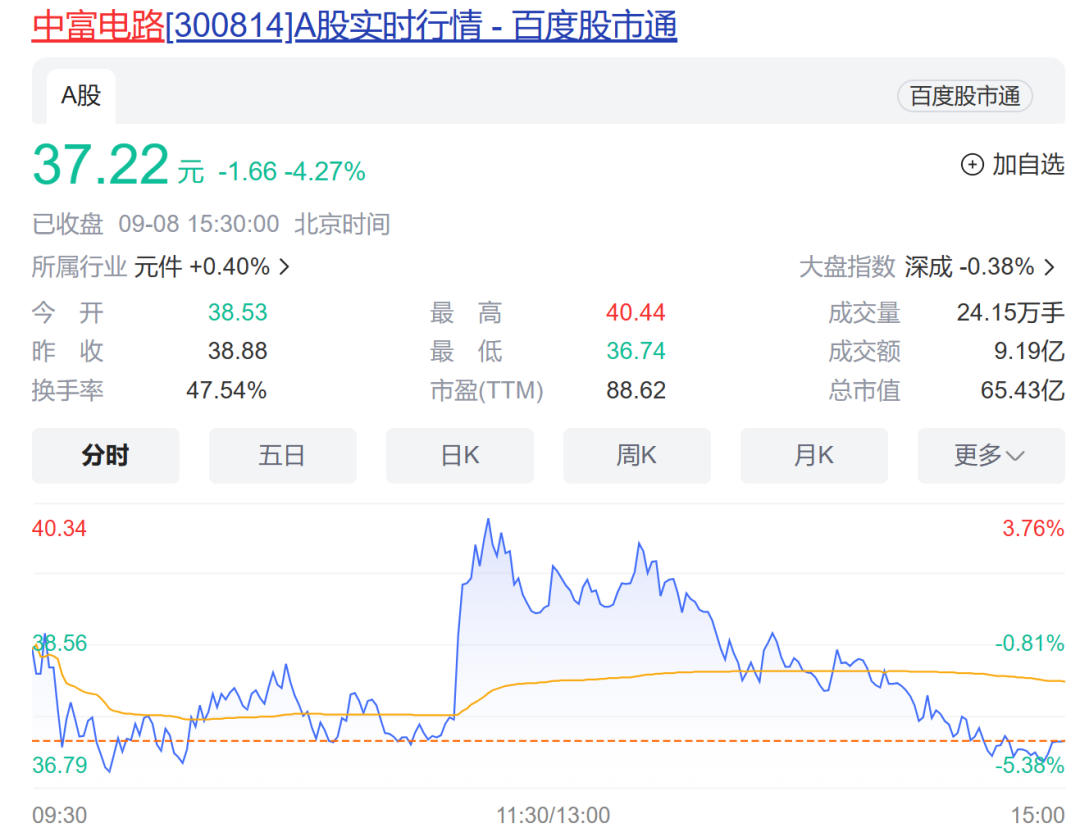This screenshot has width=1080, height=837.
Task: Open the 深成 -0.38% index link
Action: (969, 267)
